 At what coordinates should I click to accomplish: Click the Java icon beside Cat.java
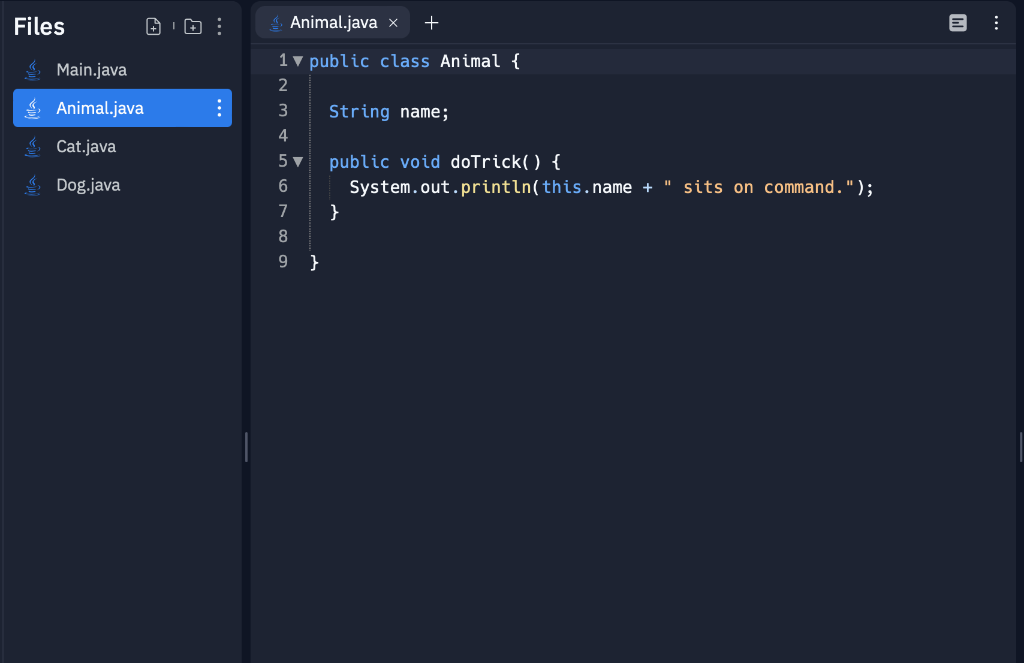pos(33,146)
